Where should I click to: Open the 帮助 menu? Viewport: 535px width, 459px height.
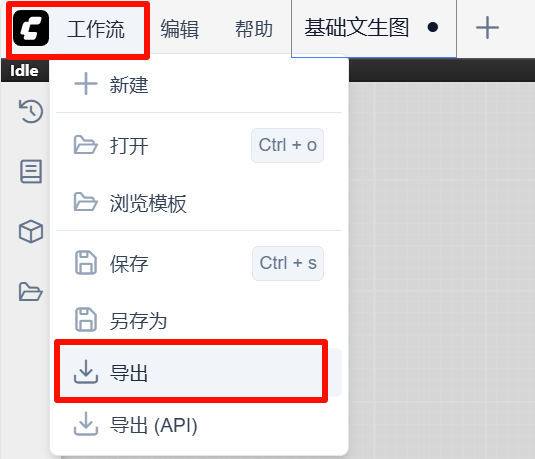[254, 29]
